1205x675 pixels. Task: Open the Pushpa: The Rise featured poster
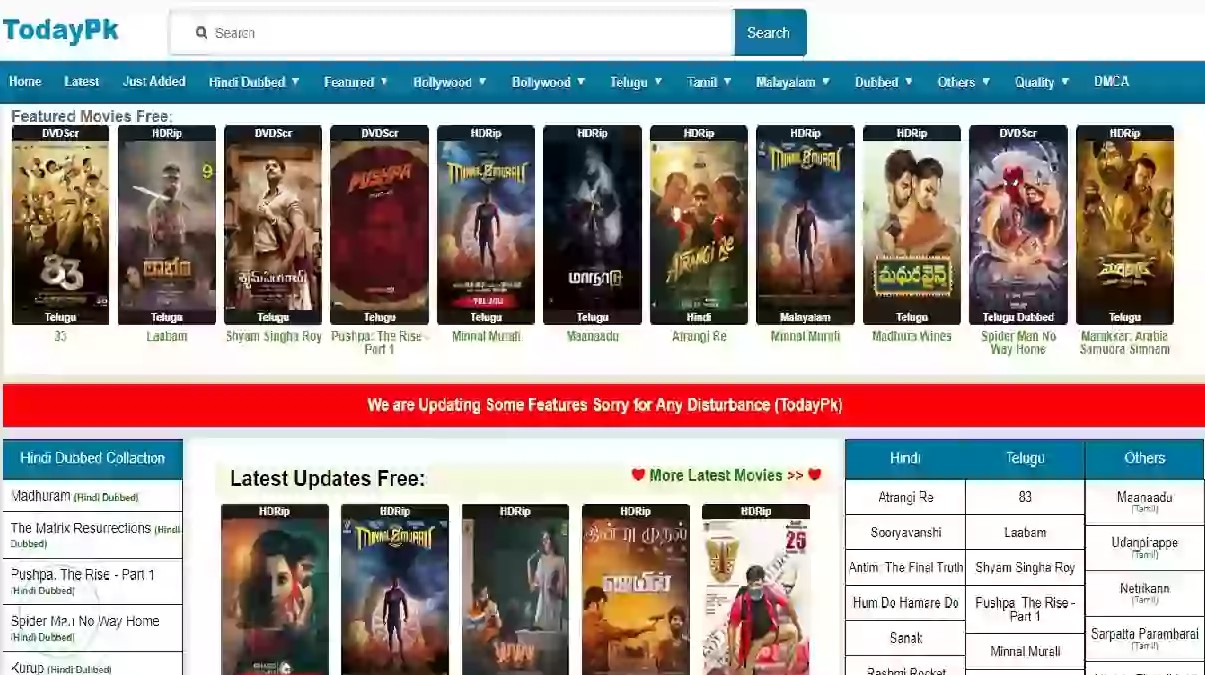pyautogui.click(x=379, y=225)
